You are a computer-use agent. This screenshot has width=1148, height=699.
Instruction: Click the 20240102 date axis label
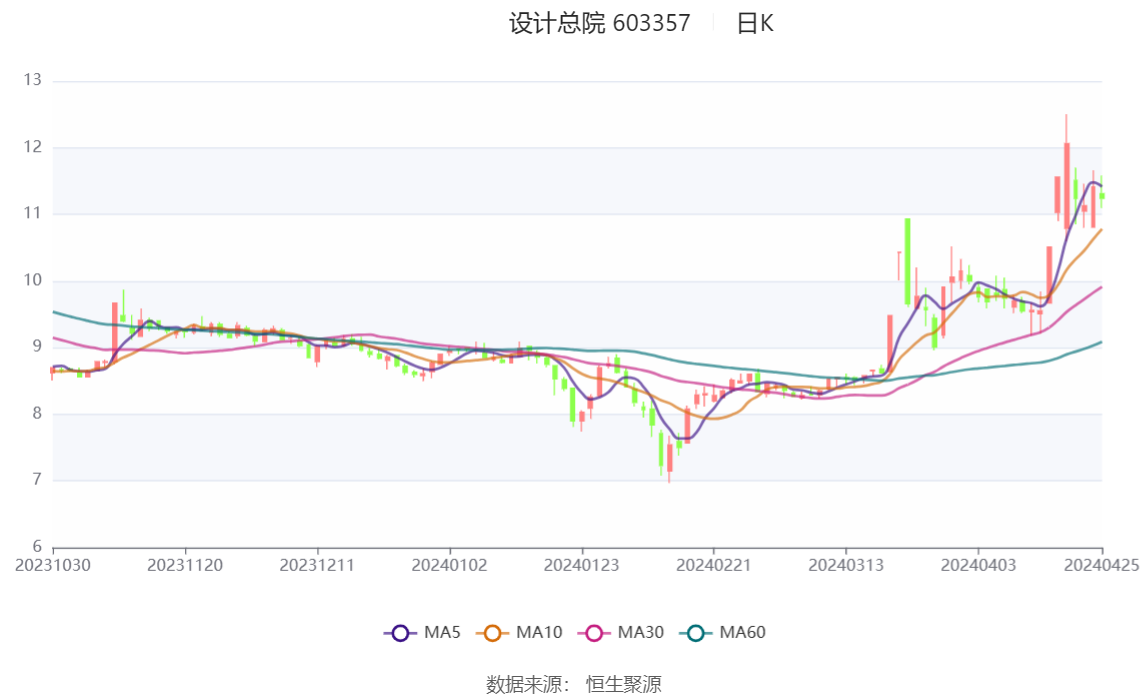click(x=450, y=566)
